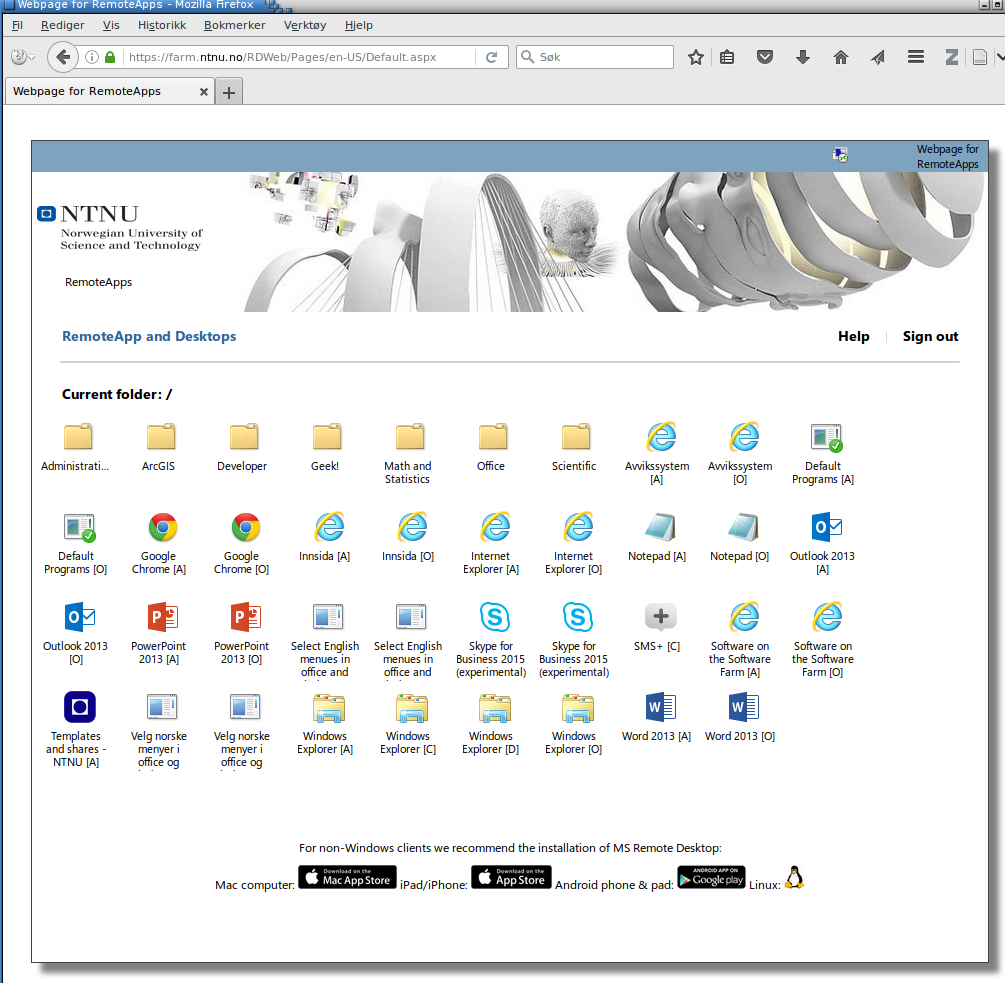Image resolution: width=1005 pixels, height=983 pixels.
Task: Open Innsida [A] shortcut
Action: (329, 527)
